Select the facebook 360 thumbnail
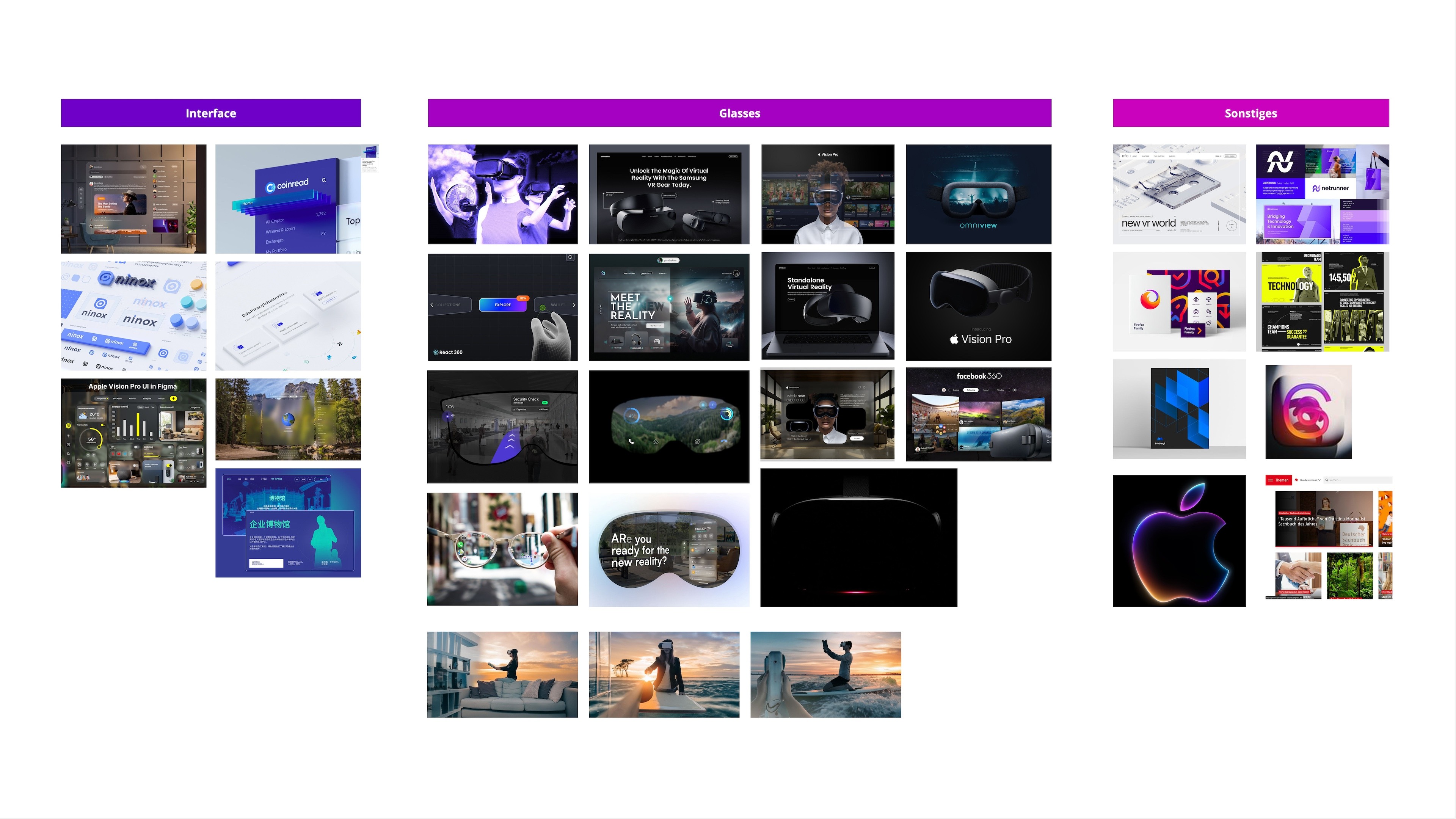 click(x=978, y=414)
